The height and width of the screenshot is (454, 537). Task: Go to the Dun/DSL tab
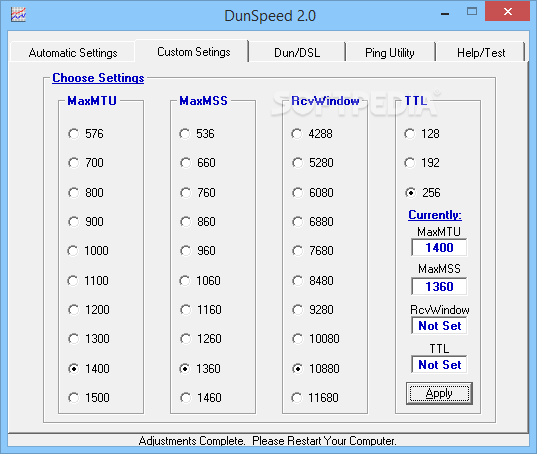click(x=297, y=53)
